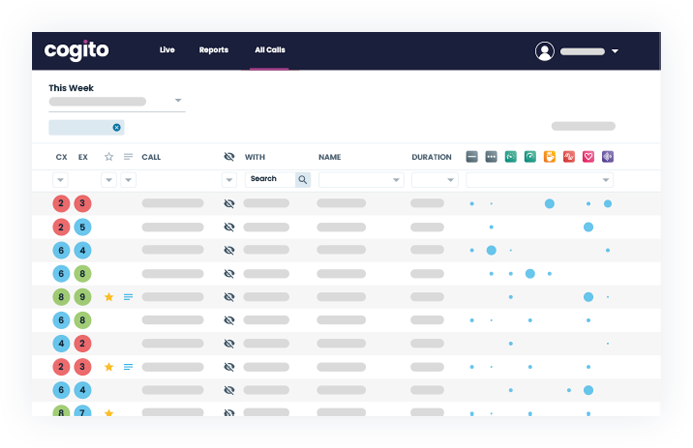Screen dimensions: 693x448
Task: Click the green sparkle speedometer icon
Action: (510, 157)
